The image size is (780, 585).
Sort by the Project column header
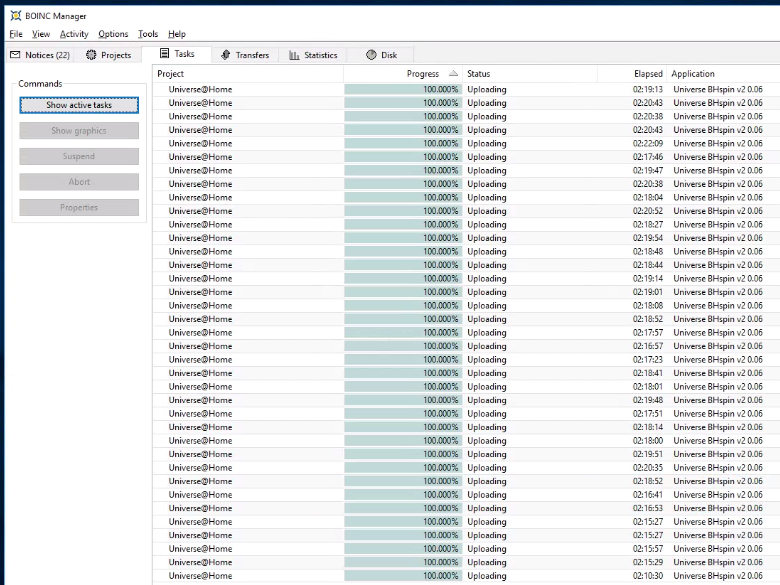[x=248, y=74]
